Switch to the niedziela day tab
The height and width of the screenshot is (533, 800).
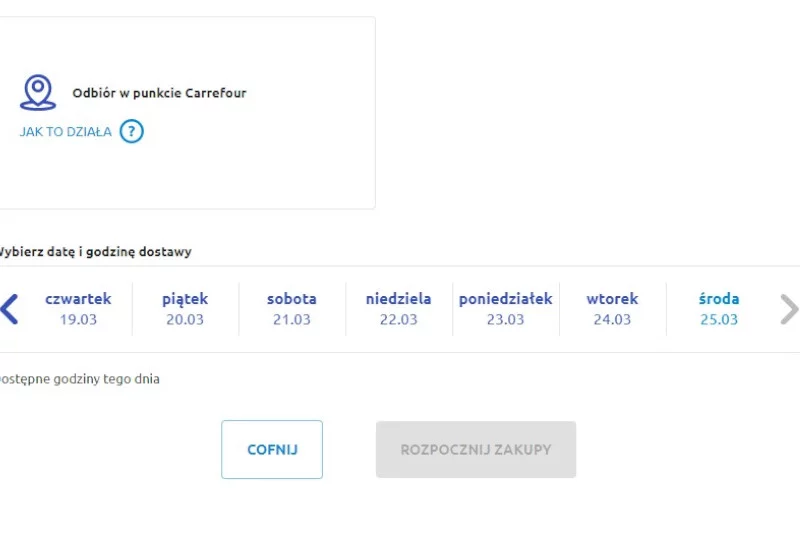(x=398, y=309)
